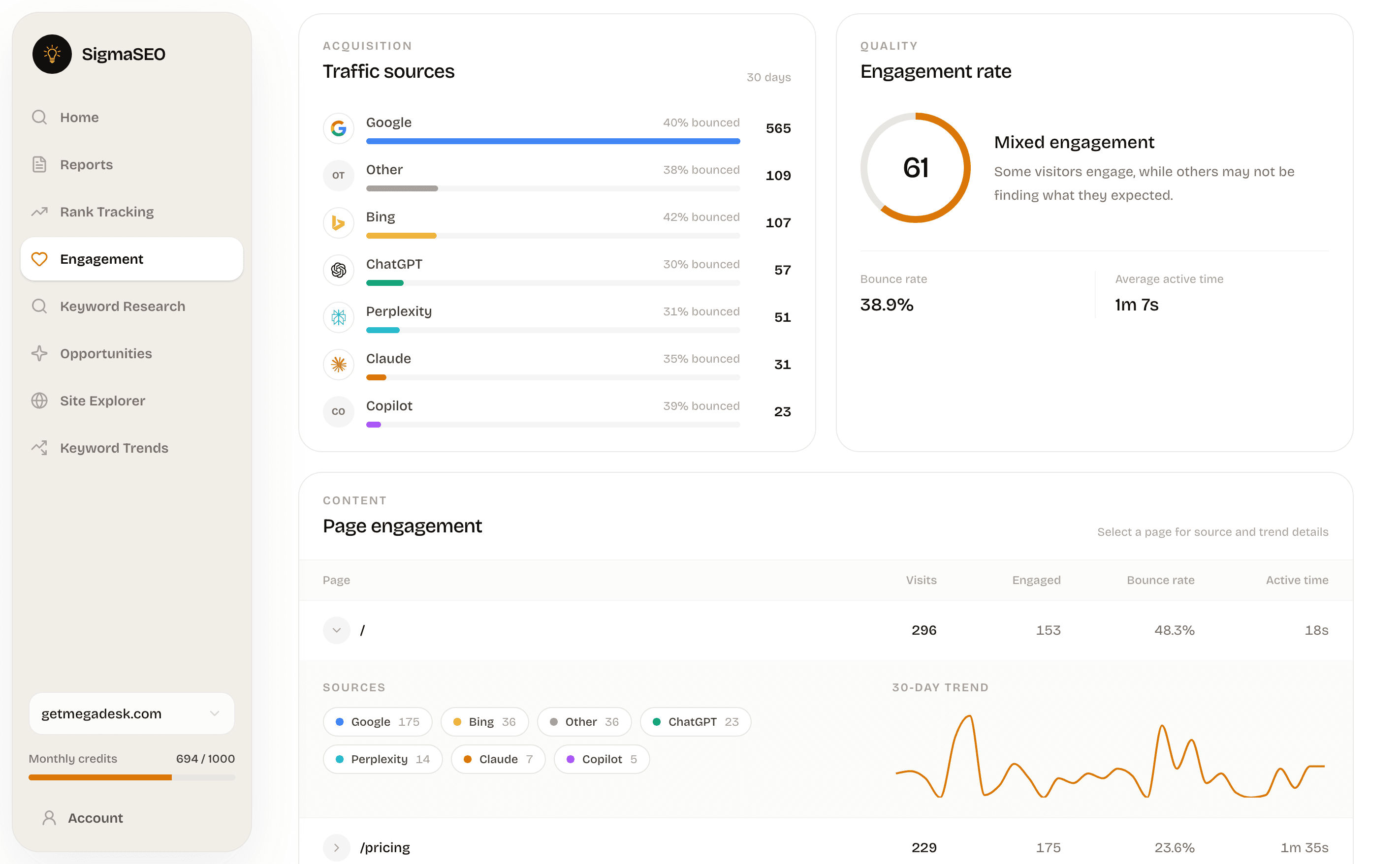Click the Perplexity 14 source chip
The width and height of the screenshot is (1400, 864).
(382, 759)
